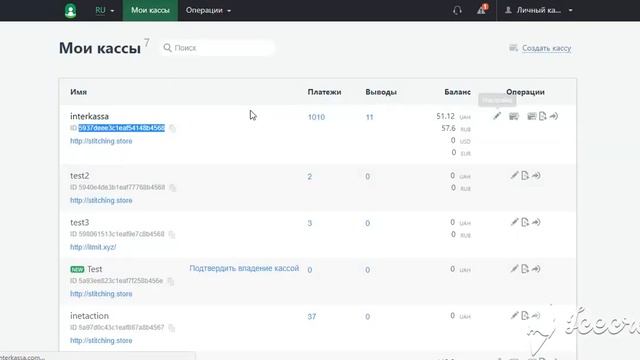
Task: Open test2 stitching.store URL
Action: coord(101,200)
